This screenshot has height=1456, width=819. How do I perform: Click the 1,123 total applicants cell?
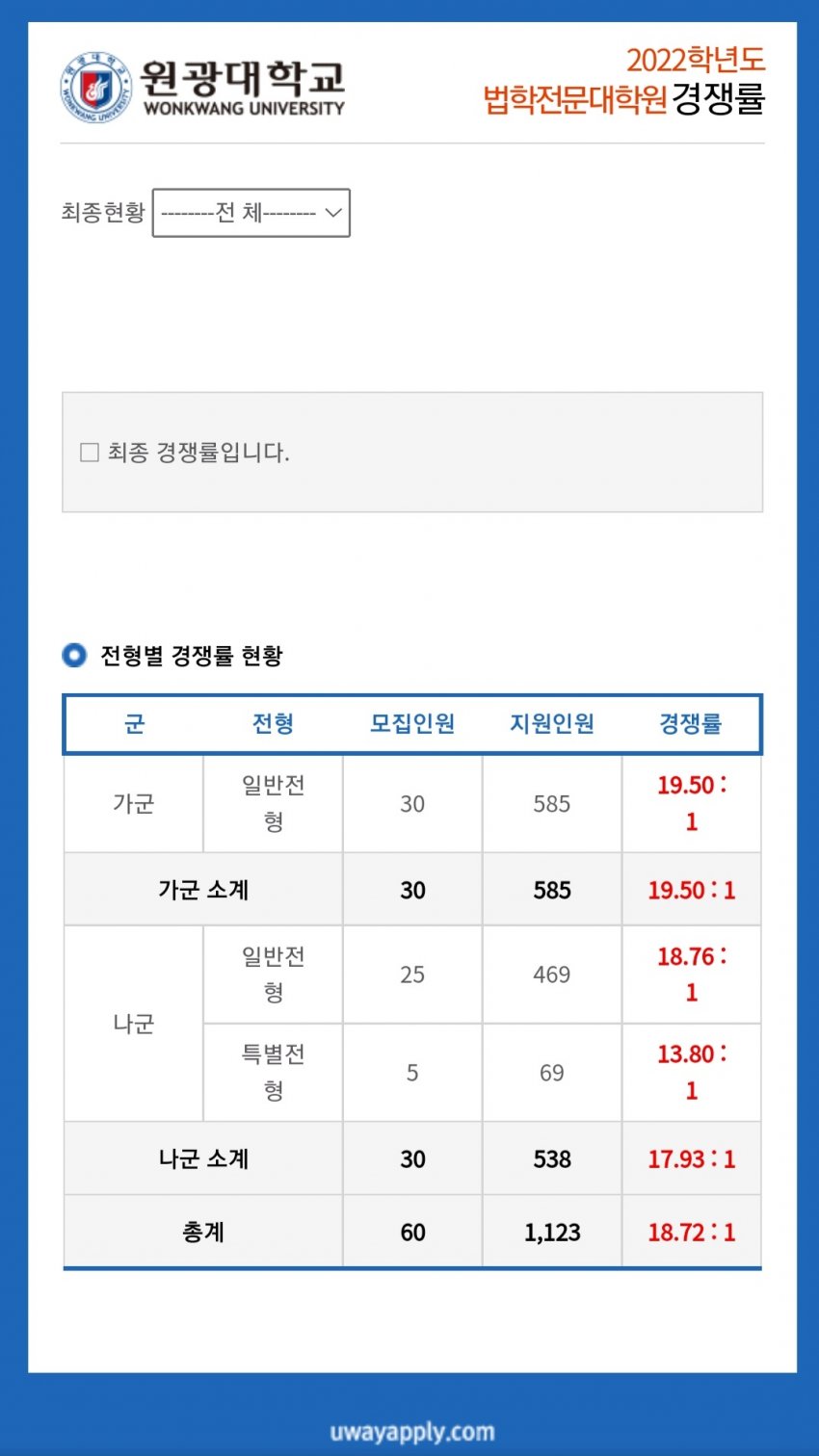[x=552, y=1232]
